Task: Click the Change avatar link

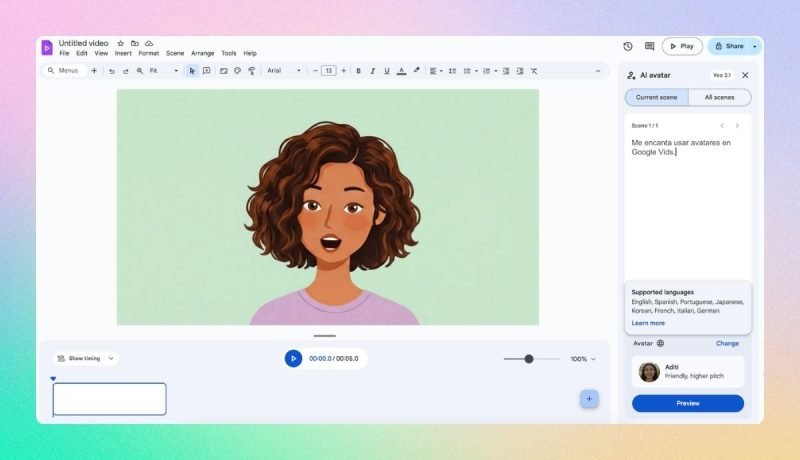Action: [727, 343]
